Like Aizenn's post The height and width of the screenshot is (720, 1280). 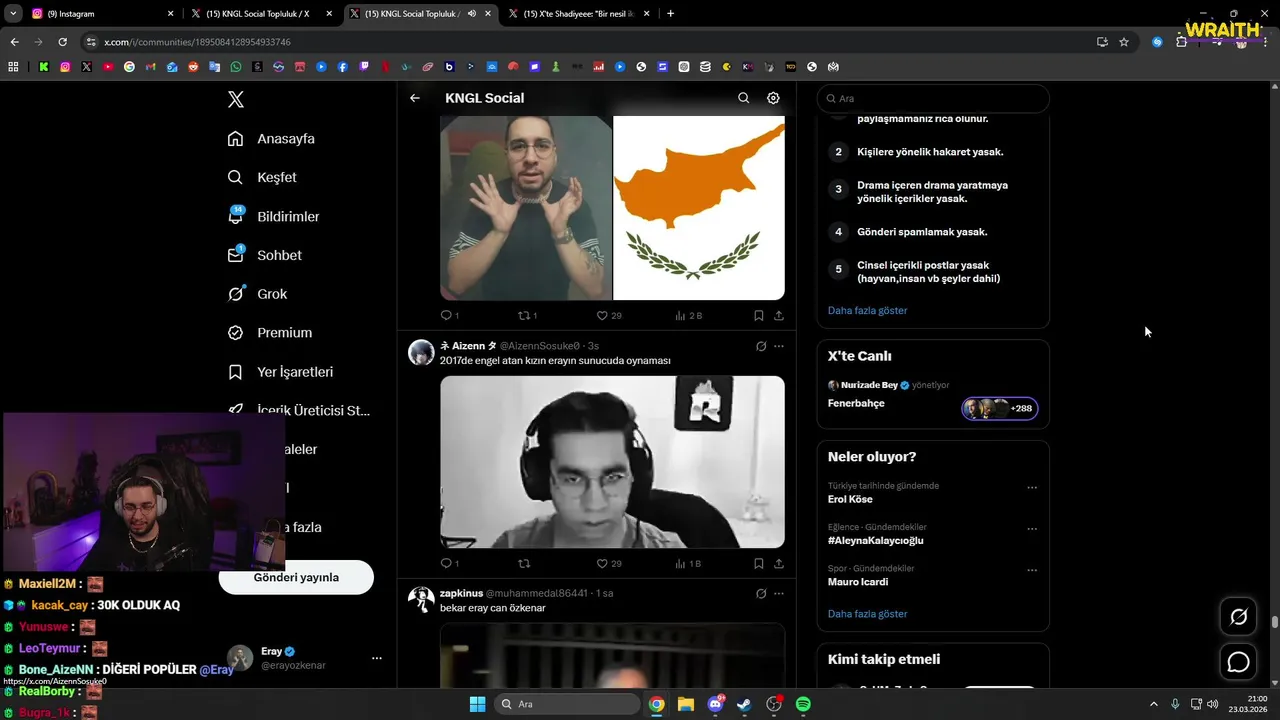click(608, 564)
